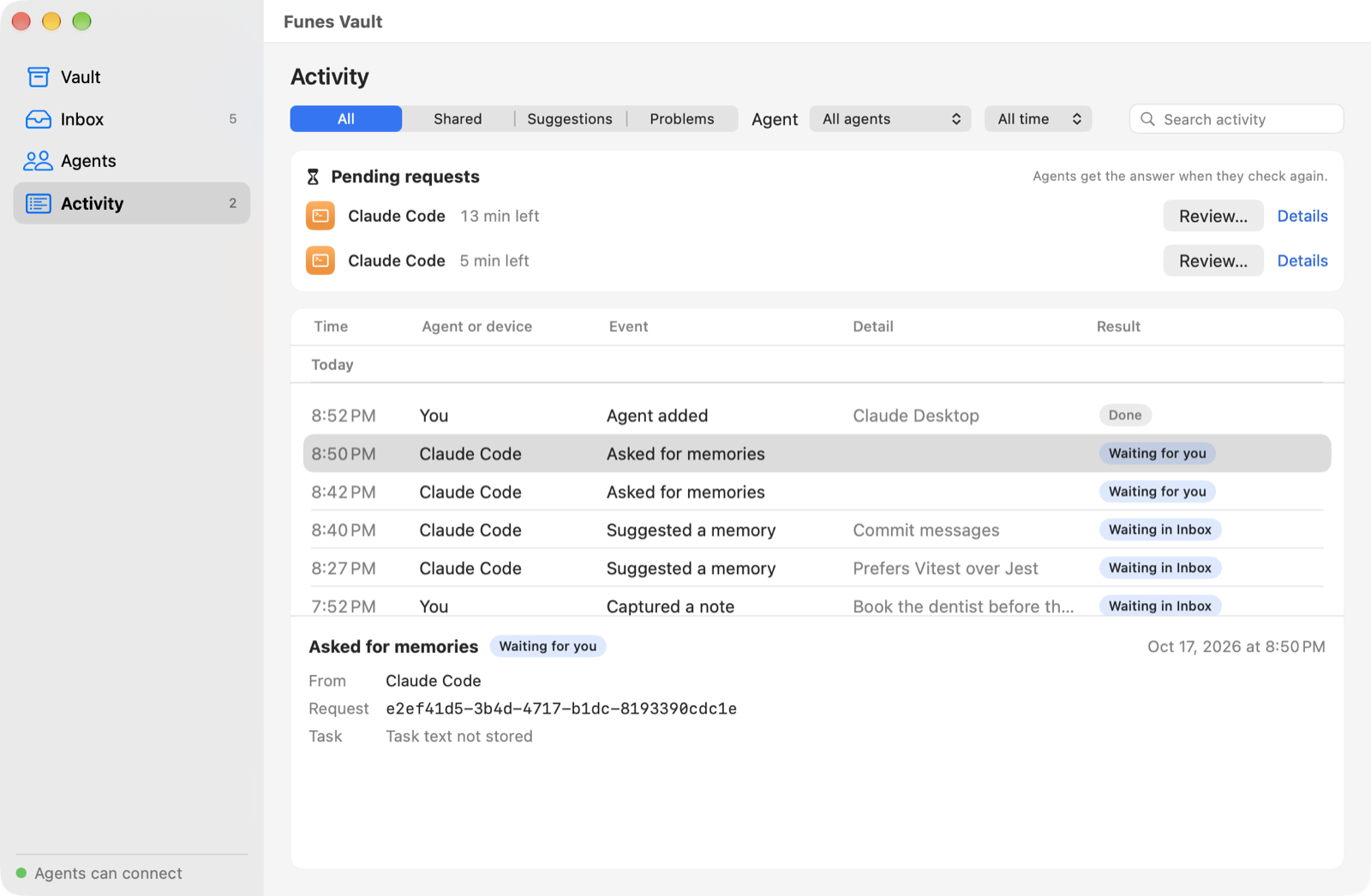Screen dimensions: 1371x896
Task: Click the Waiting for you badge in detail pane
Action: [x=548, y=646]
